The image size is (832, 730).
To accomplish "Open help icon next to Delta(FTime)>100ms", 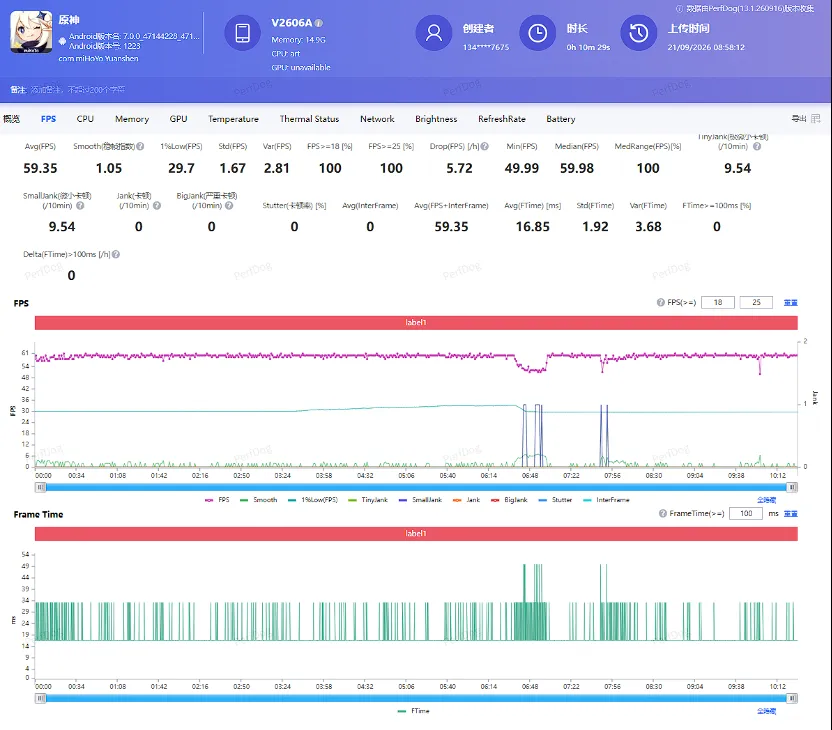I will (x=116, y=254).
